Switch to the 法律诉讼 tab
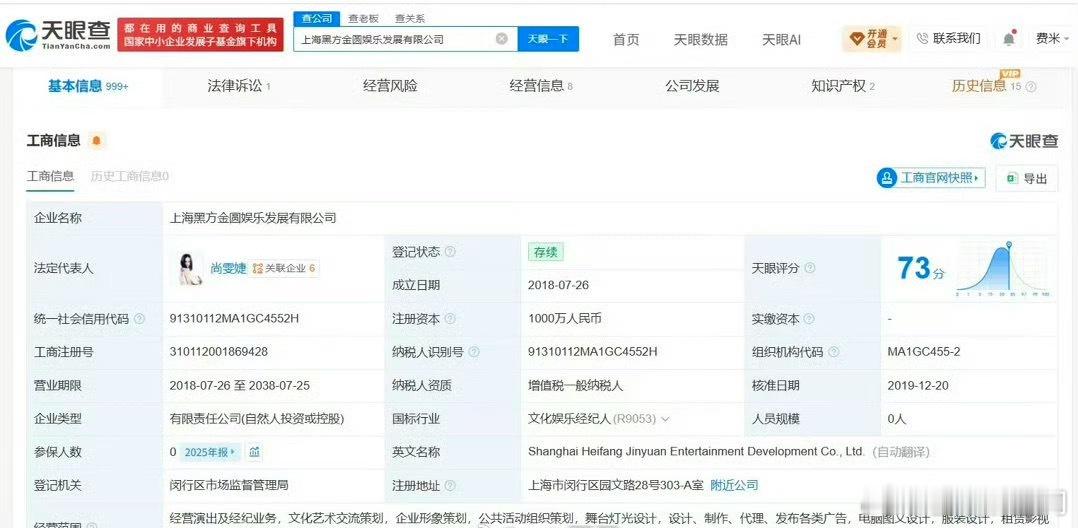The width and height of the screenshot is (1078, 528). pos(239,87)
